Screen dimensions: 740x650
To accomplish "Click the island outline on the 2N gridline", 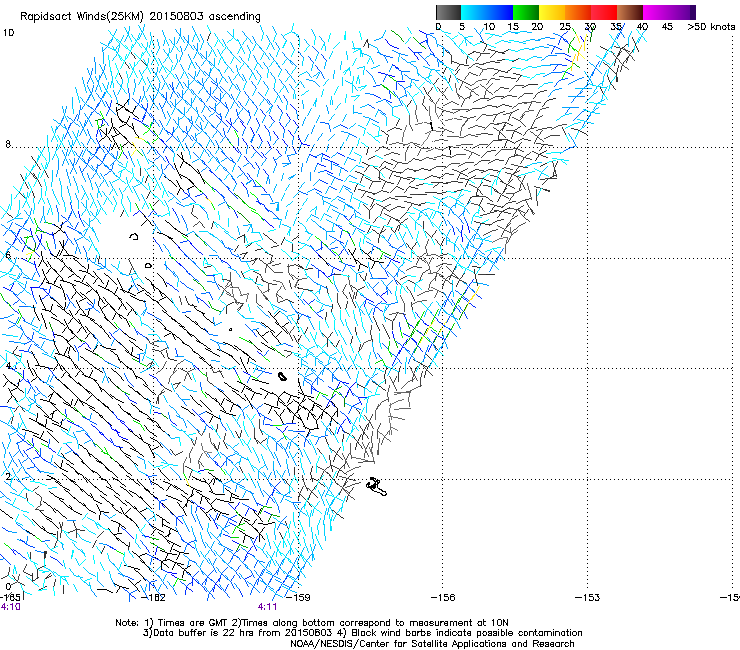I will [x=377, y=487].
